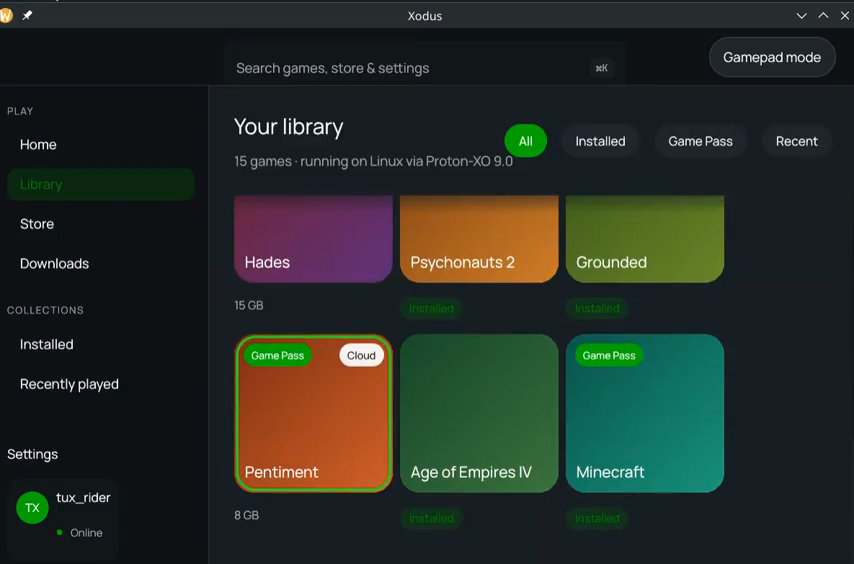Open Settings in the sidebar
Viewport: 854px width, 564px height.
(x=33, y=455)
